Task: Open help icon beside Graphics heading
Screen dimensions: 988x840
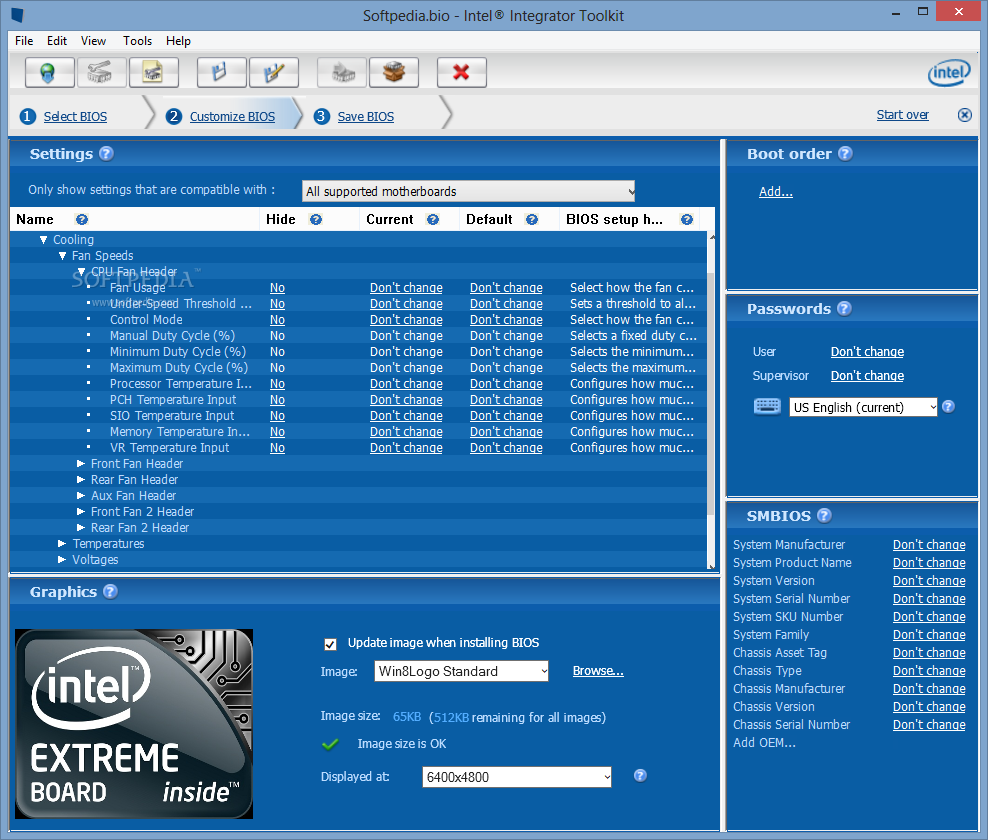Action: pyautogui.click(x=110, y=591)
